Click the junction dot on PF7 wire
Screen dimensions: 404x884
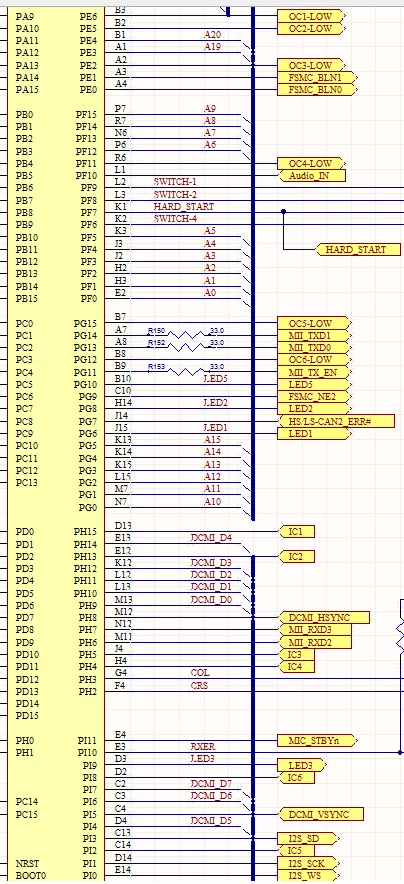(283, 212)
